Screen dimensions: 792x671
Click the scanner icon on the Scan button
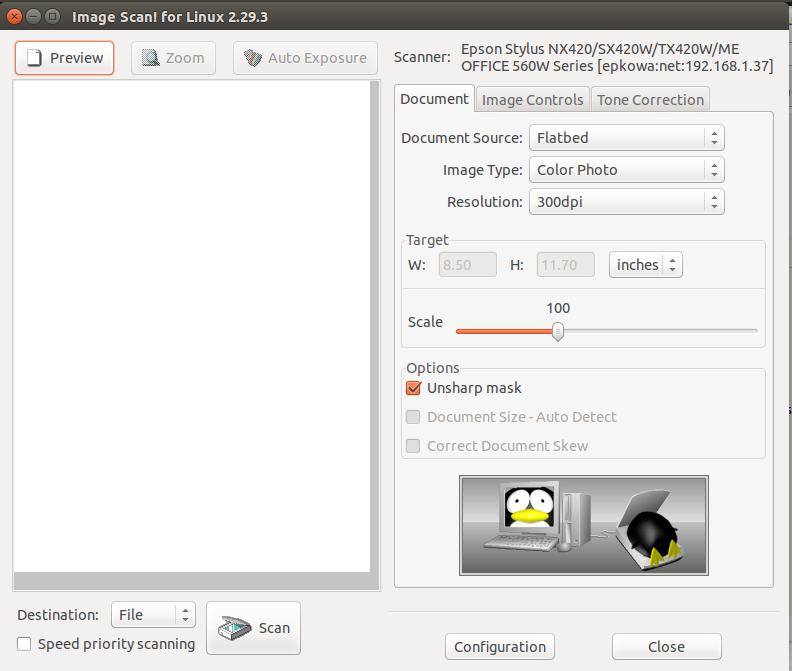[x=234, y=628]
